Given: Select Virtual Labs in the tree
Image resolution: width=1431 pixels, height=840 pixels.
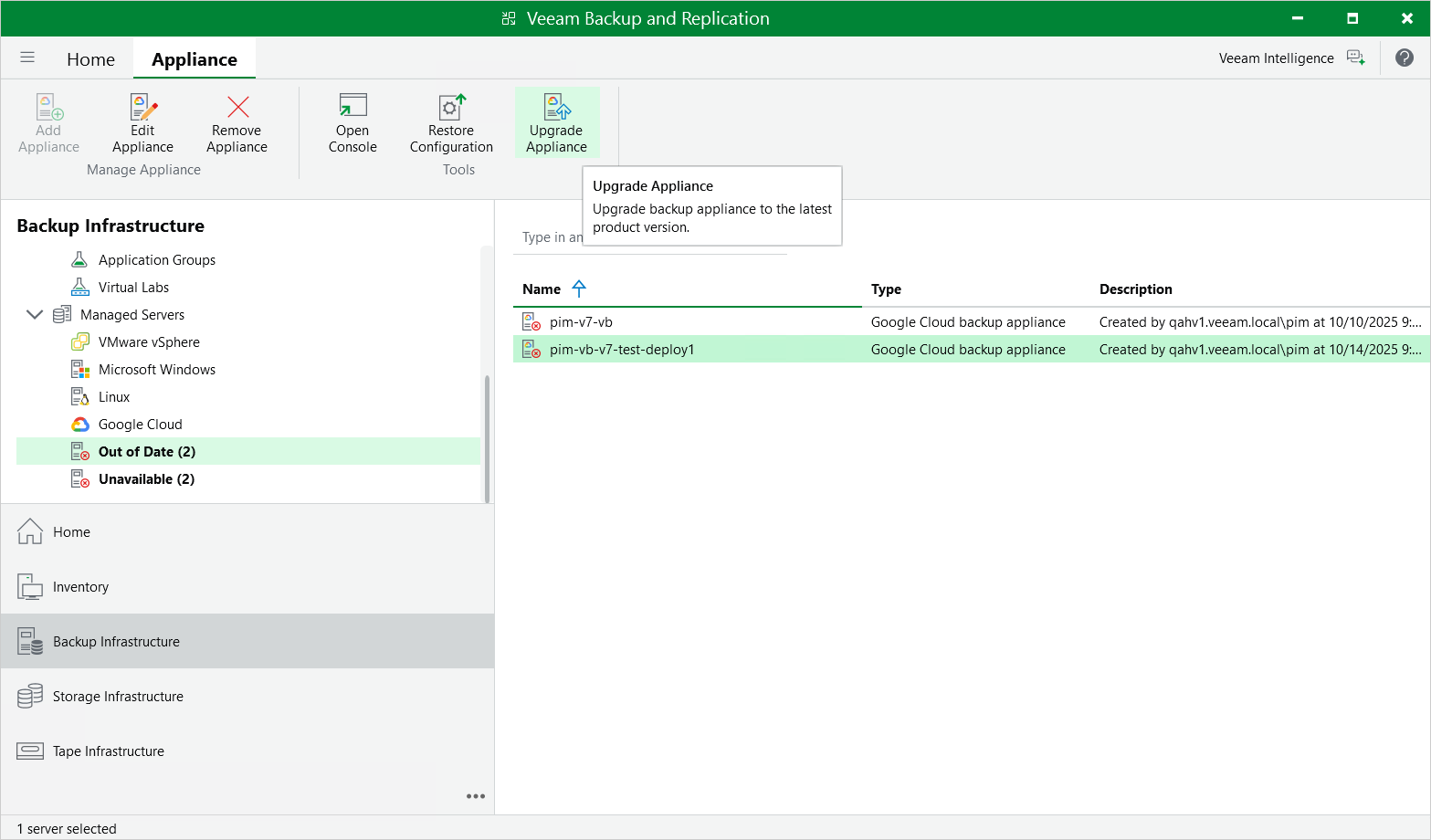Looking at the screenshot, I should pyautogui.click(x=133, y=287).
